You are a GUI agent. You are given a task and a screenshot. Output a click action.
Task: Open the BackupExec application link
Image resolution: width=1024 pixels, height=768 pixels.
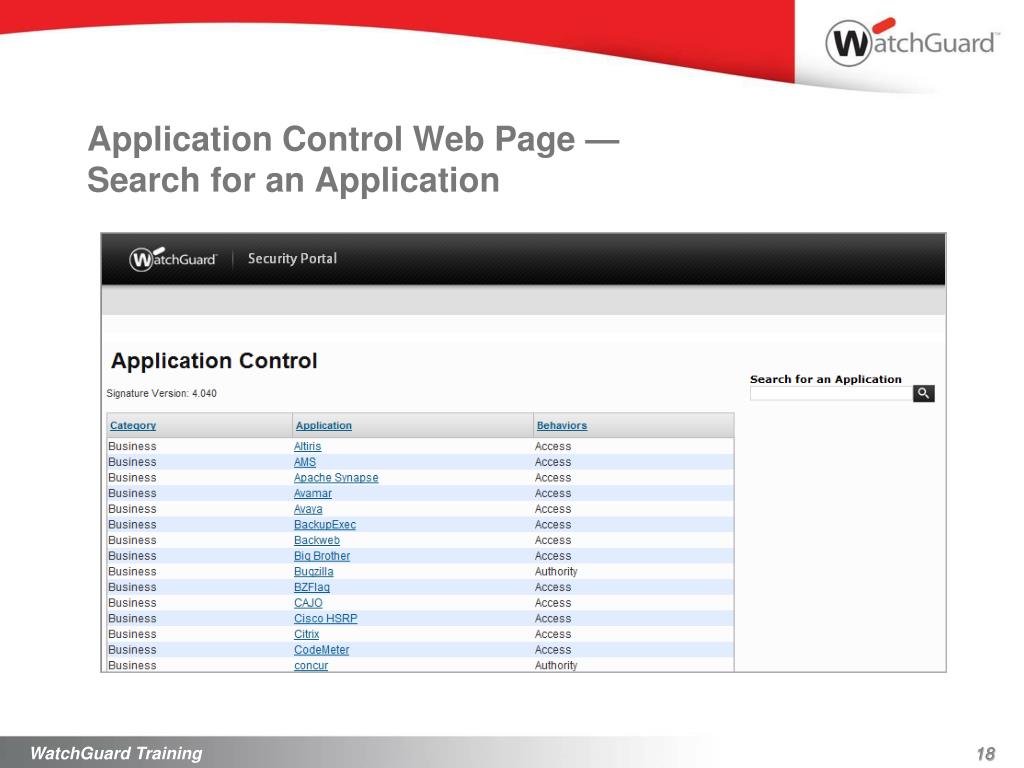[x=325, y=524]
